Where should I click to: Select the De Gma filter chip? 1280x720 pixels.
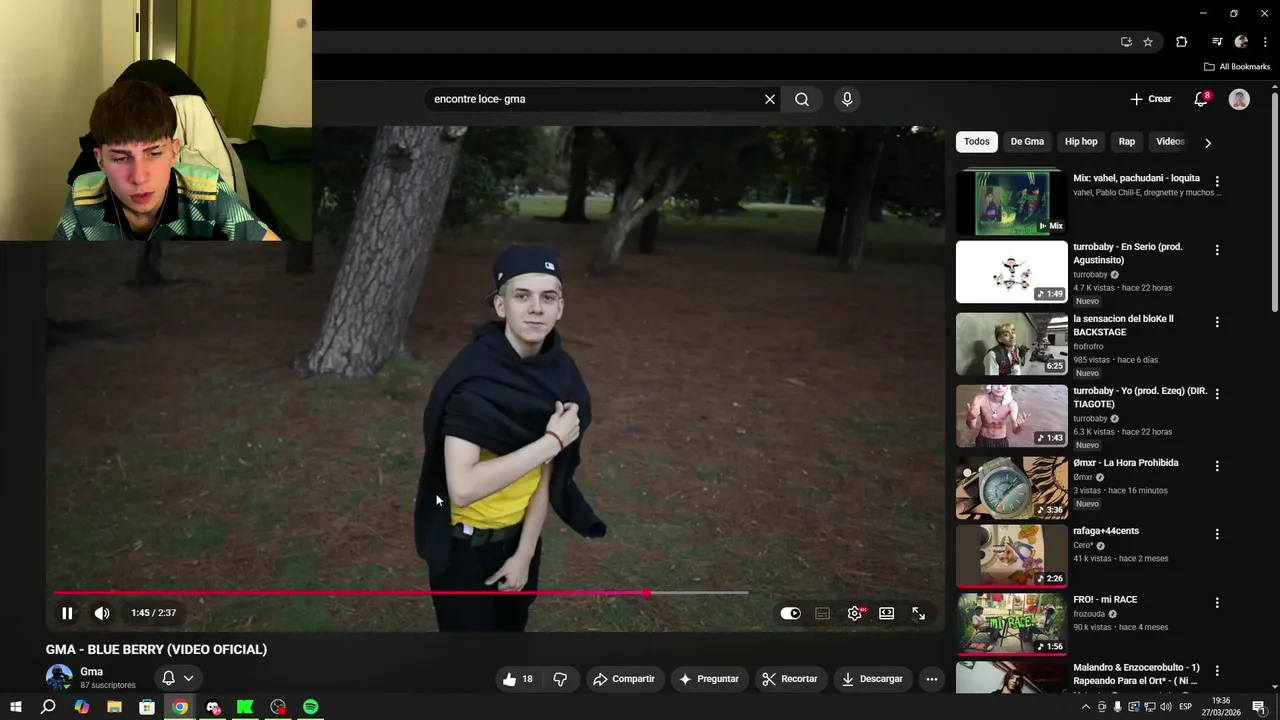click(1027, 142)
